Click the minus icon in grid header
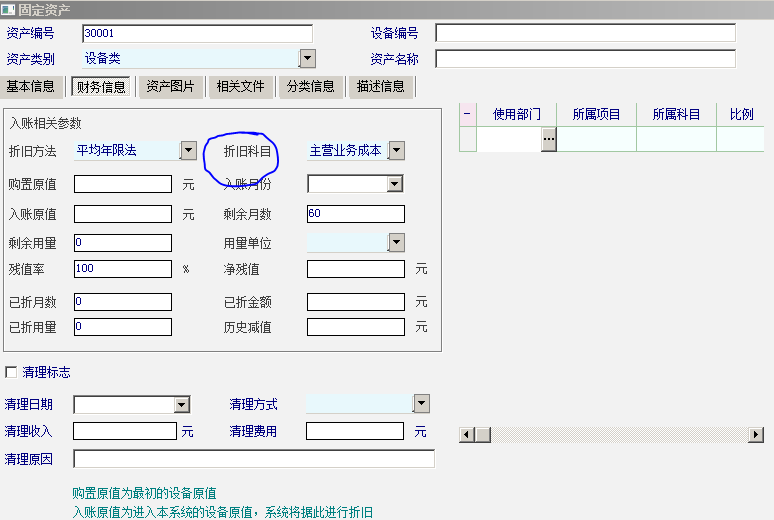Viewport: 774px width, 520px height. 467,114
